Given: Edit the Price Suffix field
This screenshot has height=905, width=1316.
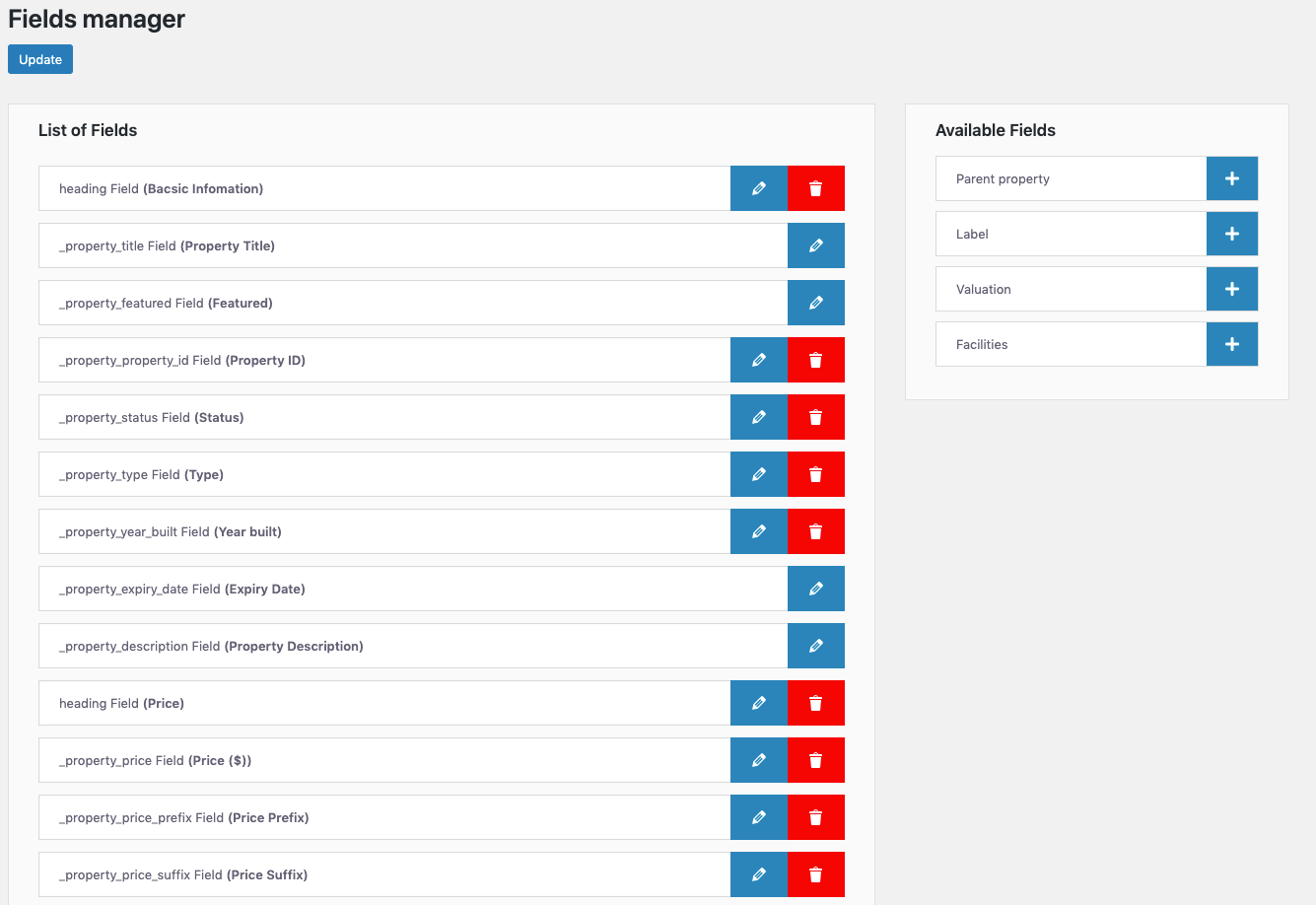Looking at the screenshot, I should (x=758, y=874).
